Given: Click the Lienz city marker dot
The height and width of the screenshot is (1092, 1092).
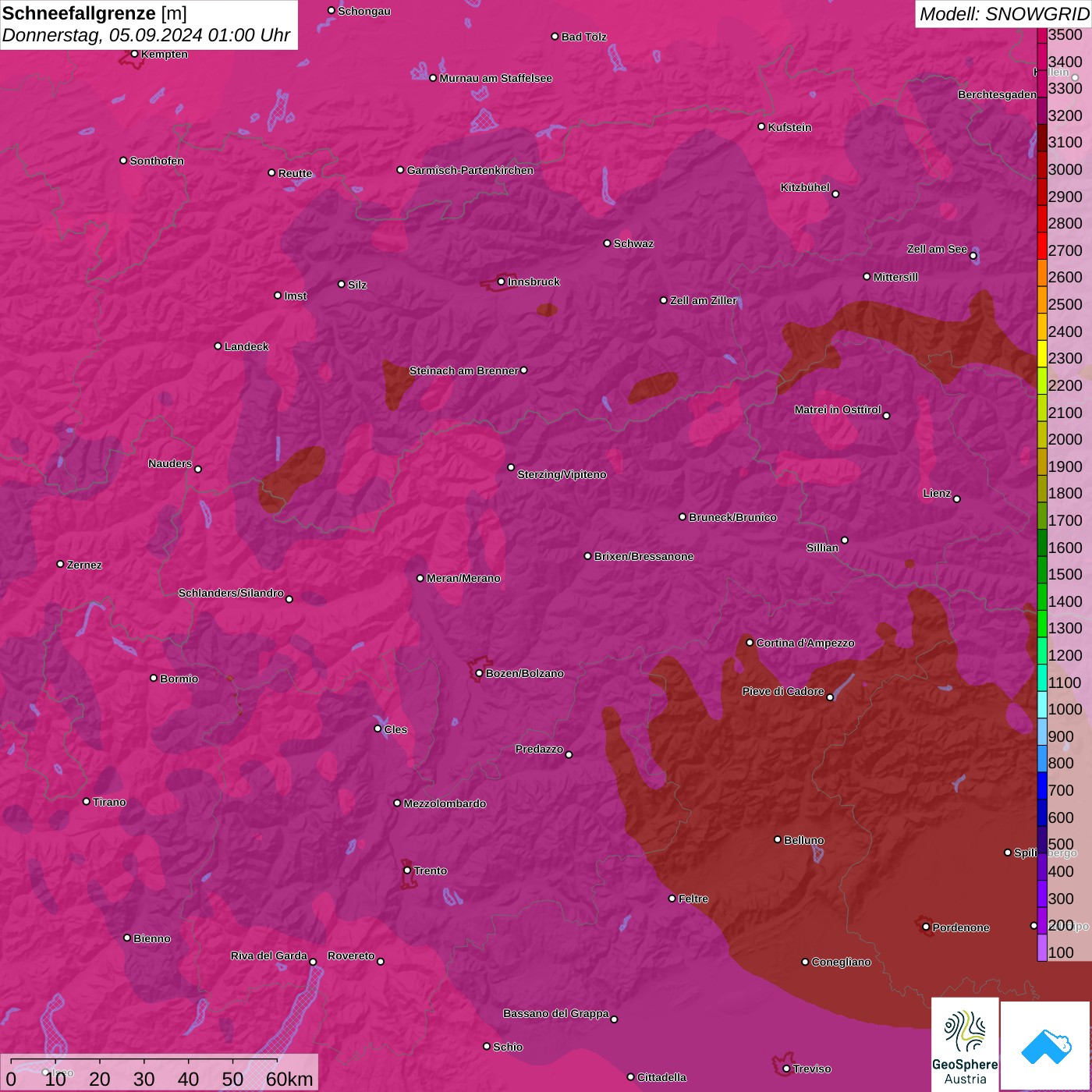Looking at the screenshot, I should [956, 499].
